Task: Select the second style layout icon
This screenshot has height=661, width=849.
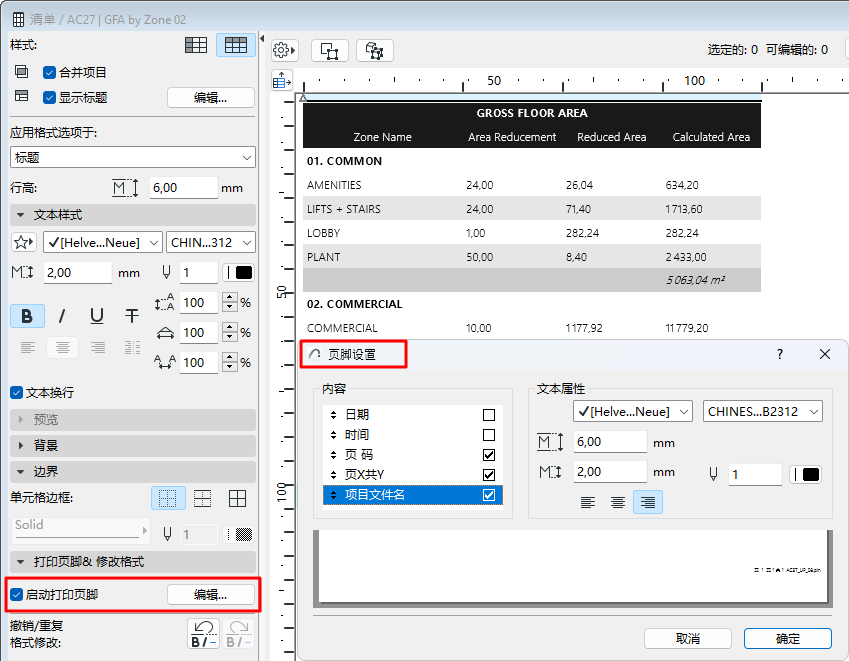Action: click(x=236, y=45)
